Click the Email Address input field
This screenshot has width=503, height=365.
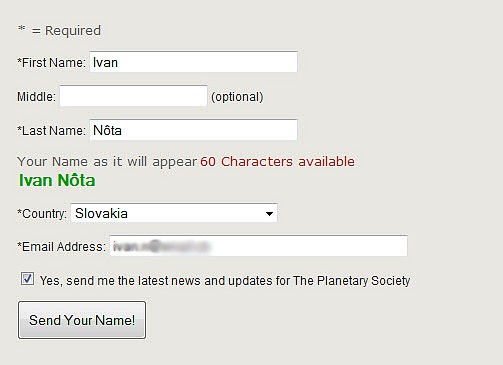pos(259,246)
